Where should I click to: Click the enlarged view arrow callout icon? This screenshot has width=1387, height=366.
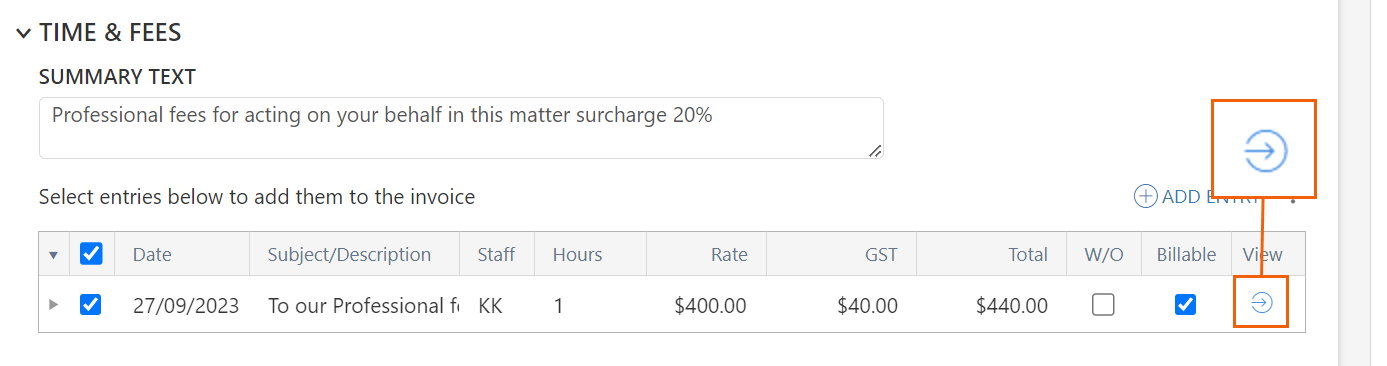1264,151
